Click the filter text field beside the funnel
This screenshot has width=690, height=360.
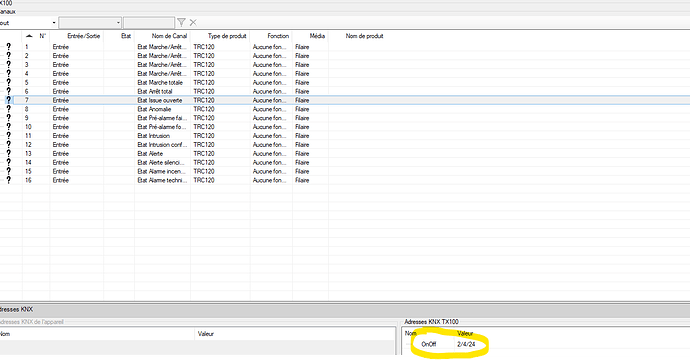(x=149, y=22)
